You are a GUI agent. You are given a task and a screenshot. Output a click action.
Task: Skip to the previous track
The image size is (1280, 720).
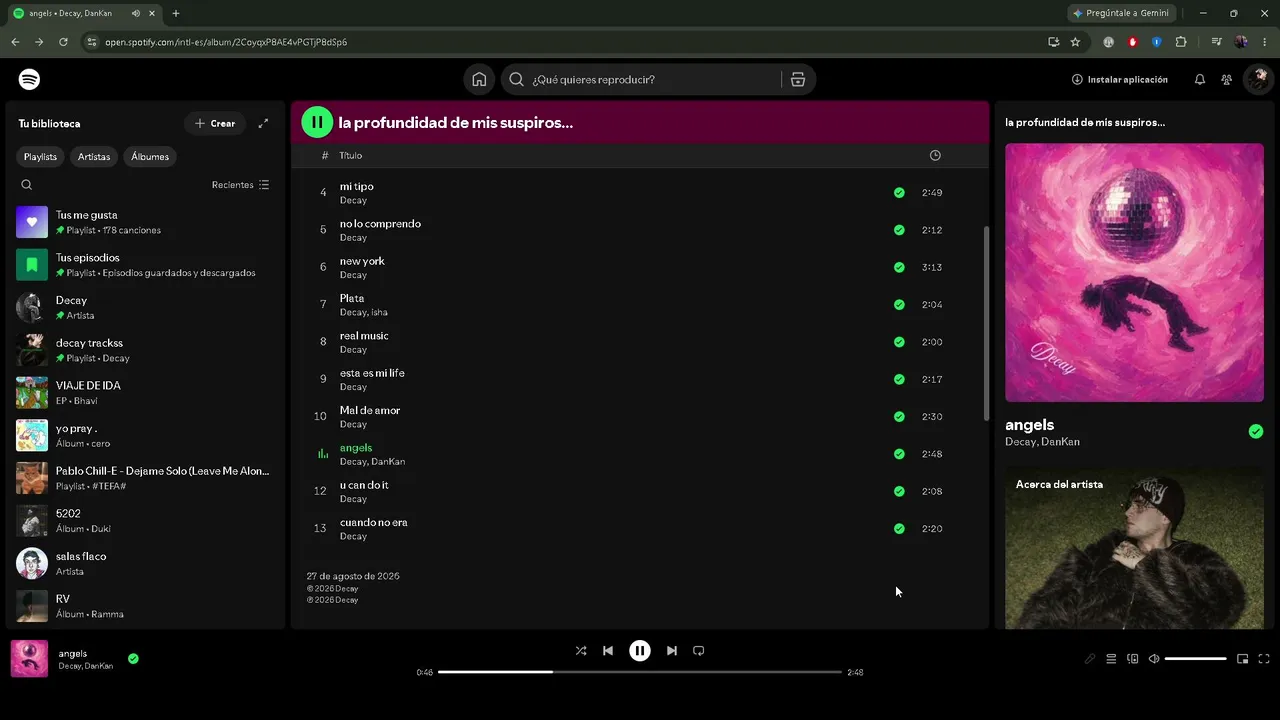coord(608,651)
